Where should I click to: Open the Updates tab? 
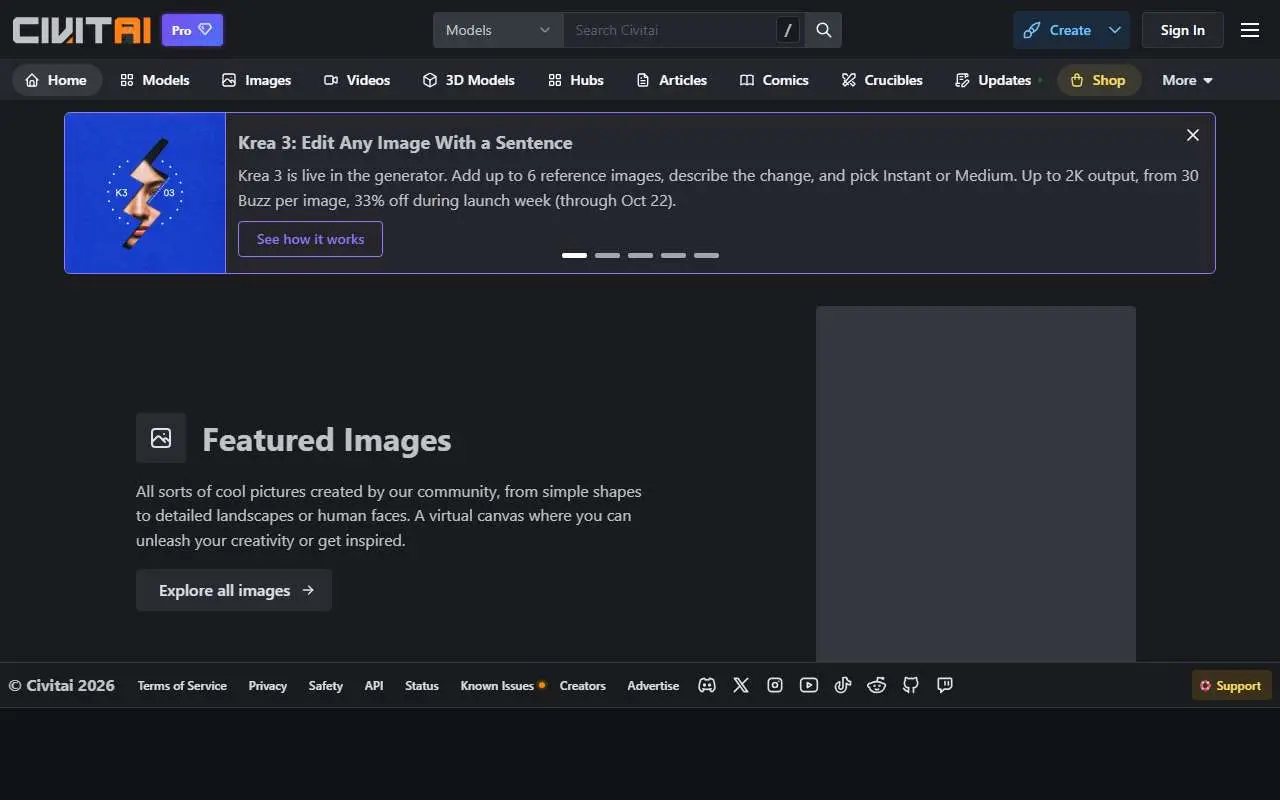tap(994, 80)
